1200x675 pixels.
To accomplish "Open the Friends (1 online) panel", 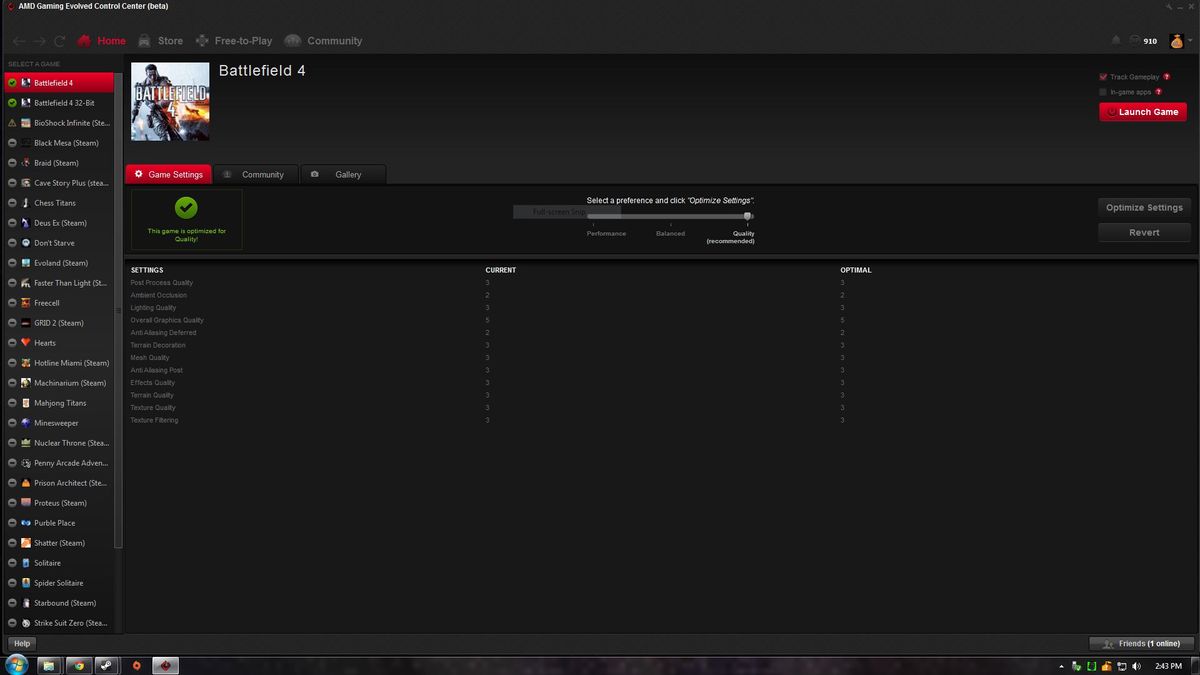I will tap(1141, 643).
